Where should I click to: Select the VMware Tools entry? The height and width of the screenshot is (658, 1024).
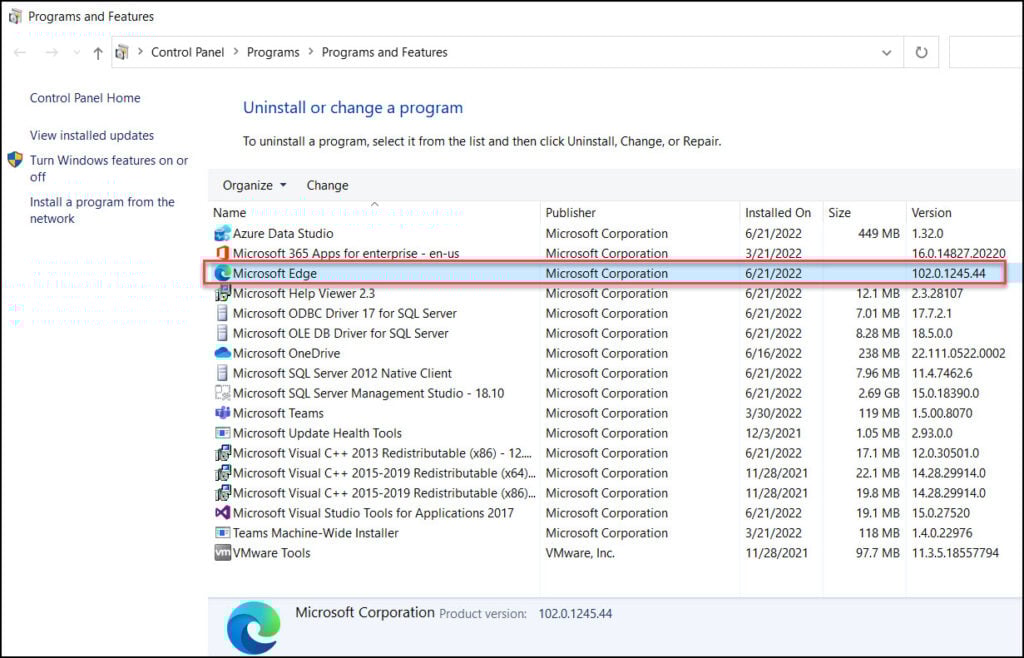(271, 553)
